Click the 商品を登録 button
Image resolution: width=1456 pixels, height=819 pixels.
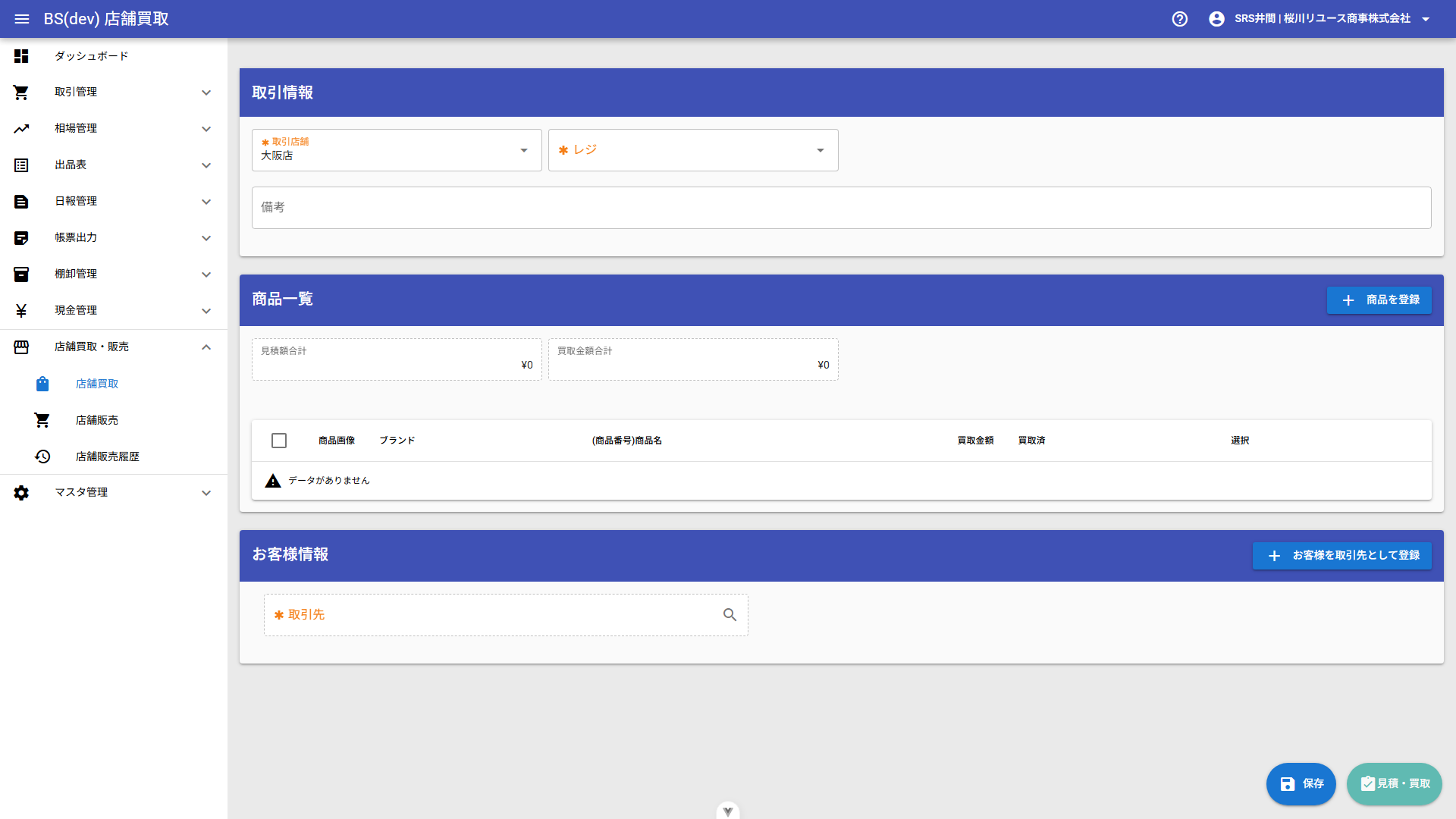click(x=1379, y=300)
